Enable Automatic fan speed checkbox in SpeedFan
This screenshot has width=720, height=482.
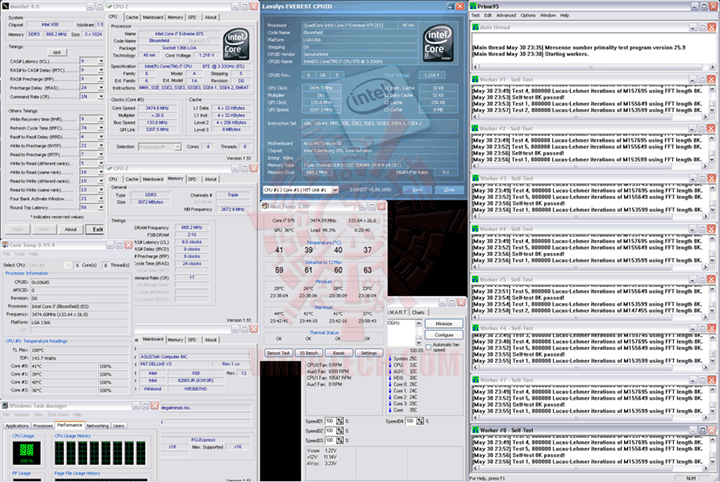(x=428, y=347)
